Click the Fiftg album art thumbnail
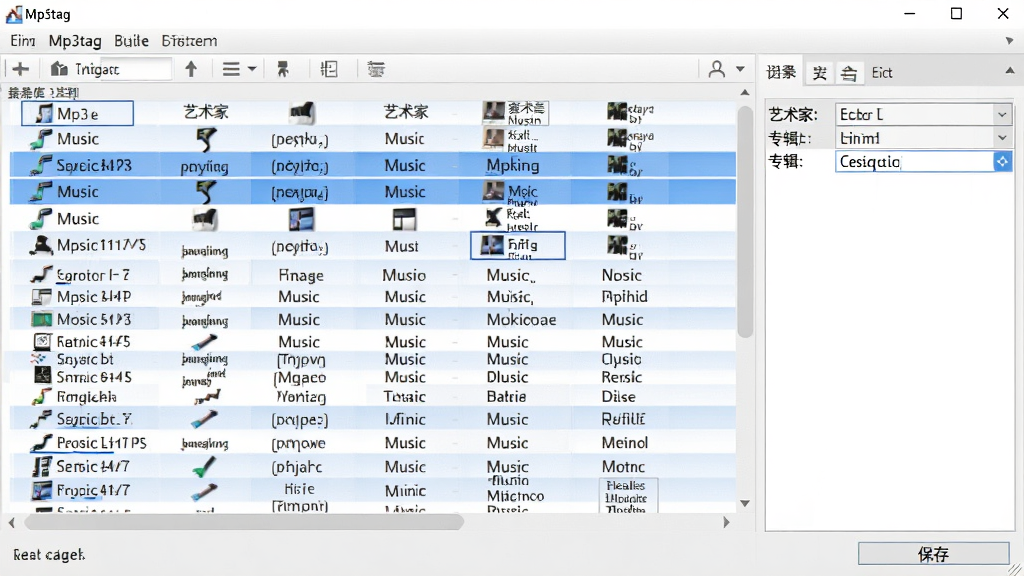This screenshot has height=576, width=1024. (x=492, y=245)
